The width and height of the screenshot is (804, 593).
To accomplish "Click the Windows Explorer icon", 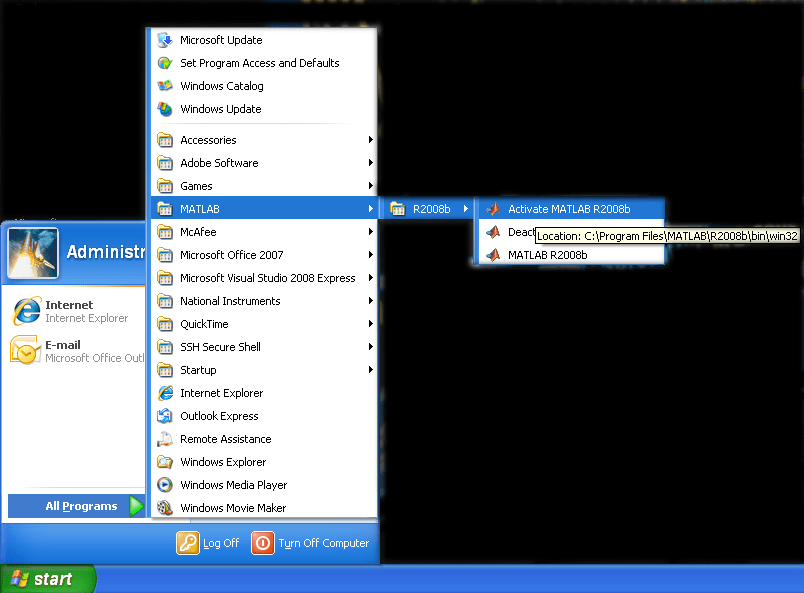I will coord(165,462).
